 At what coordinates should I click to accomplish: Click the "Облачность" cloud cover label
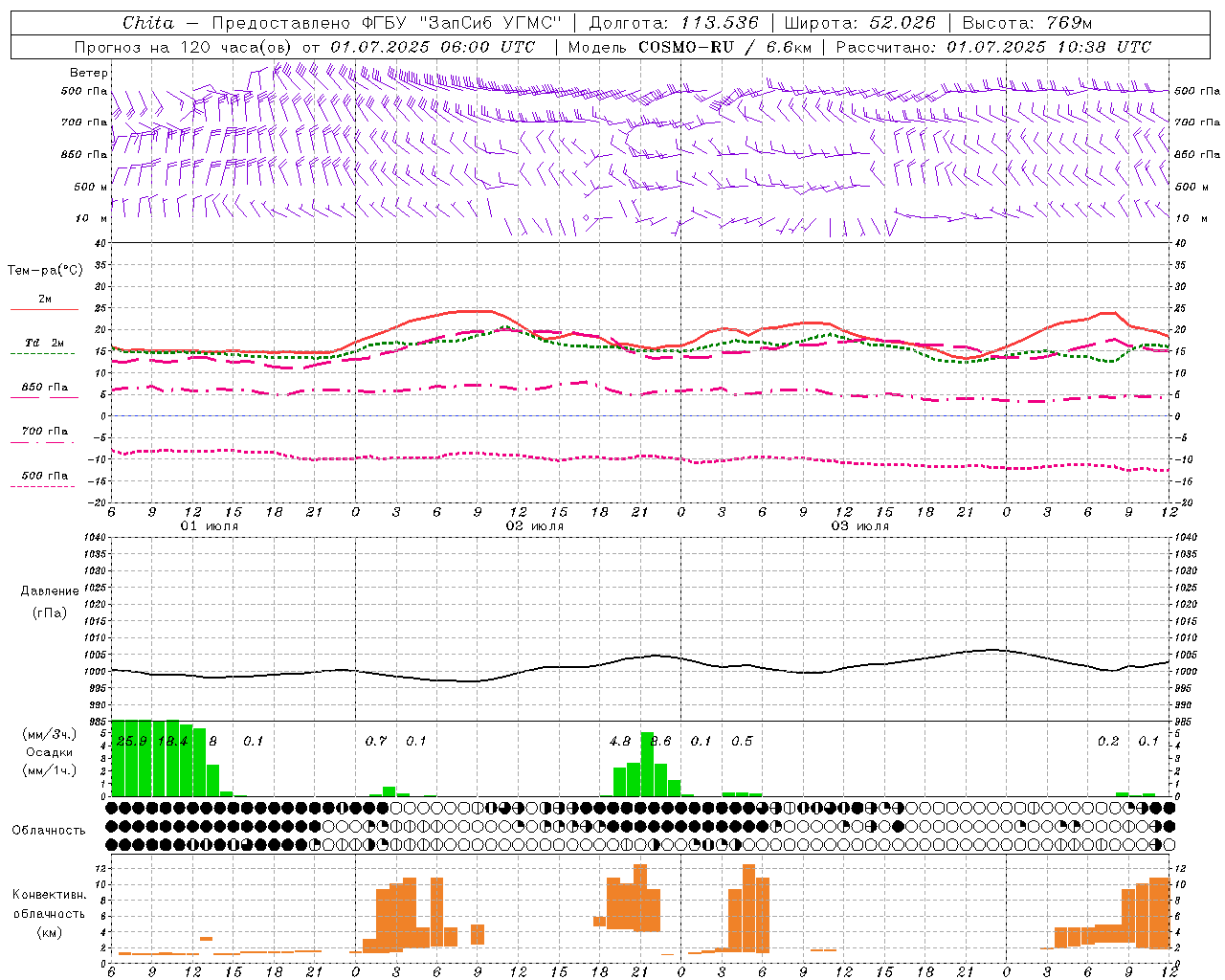point(49,831)
